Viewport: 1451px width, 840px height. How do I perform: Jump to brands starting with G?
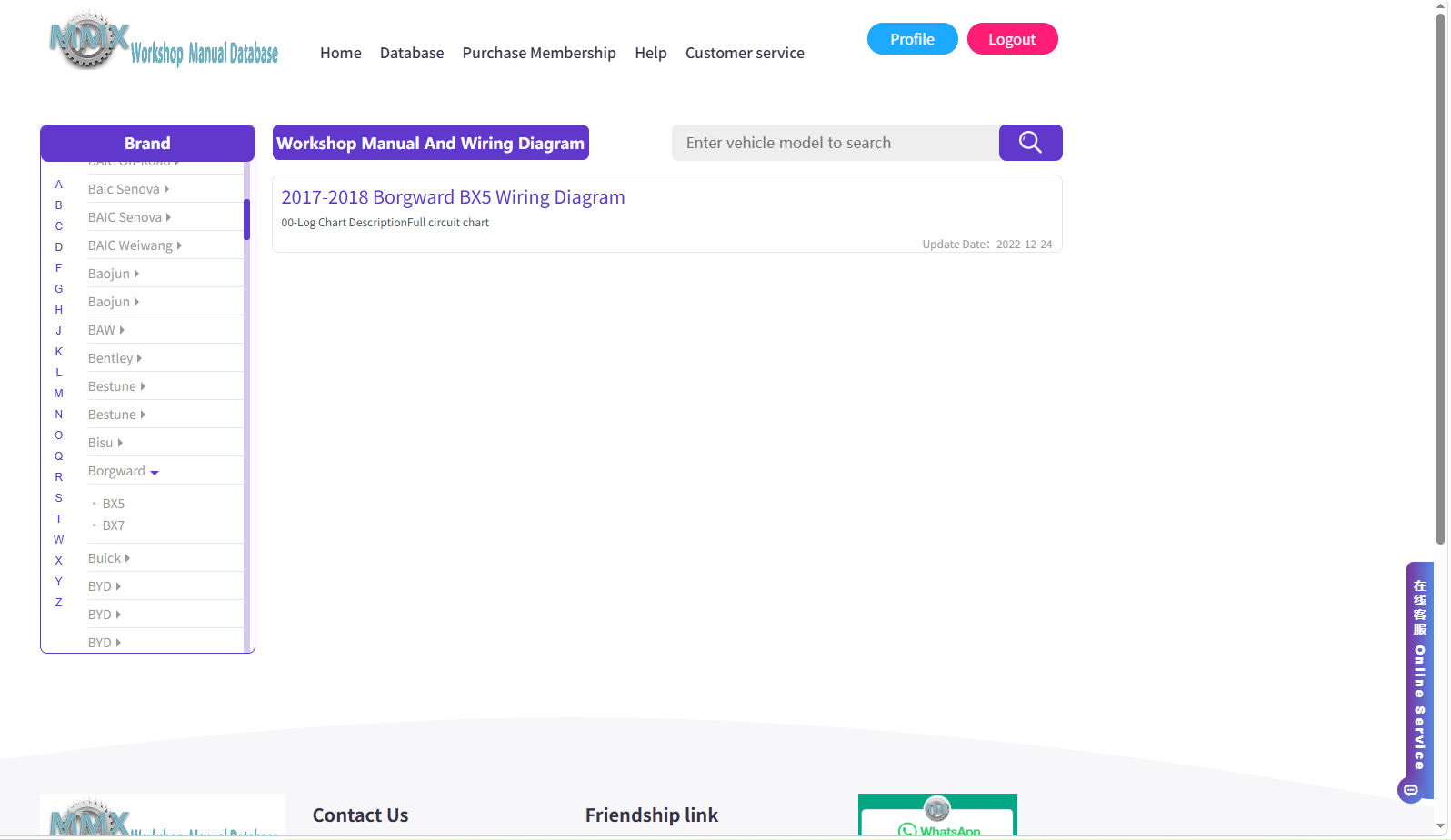tap(59, 289)
